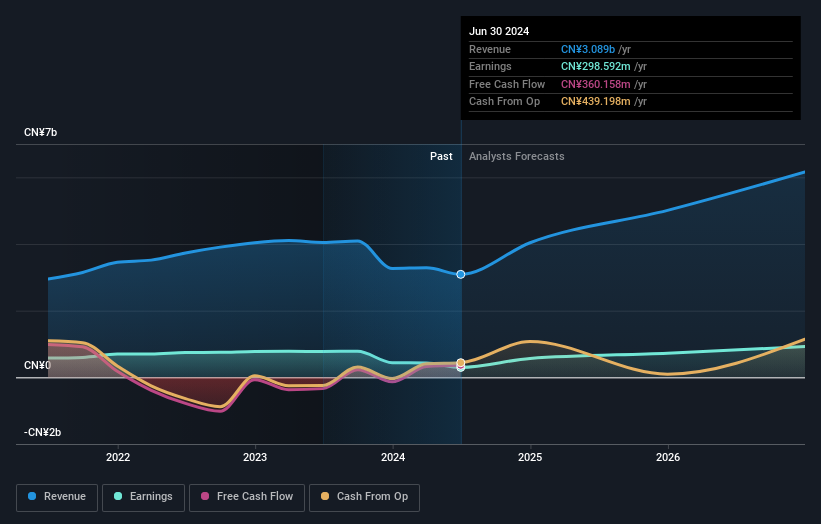This screenshot has width=821, height=524.
Task: Toggle the Cash From Op legend series
Action: pyautogui.click(x=364, y=497)
